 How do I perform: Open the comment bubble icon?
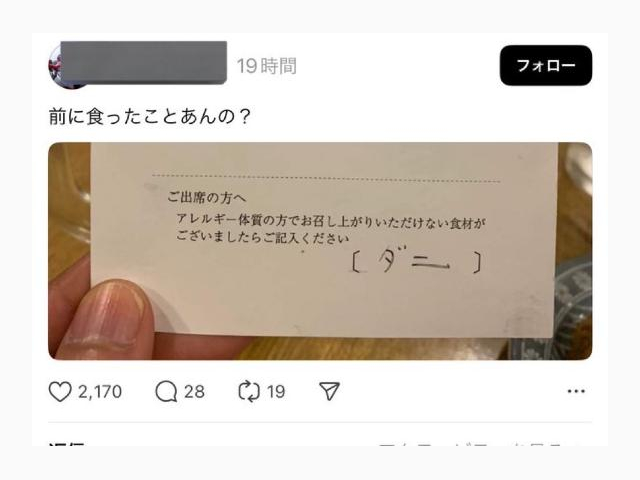166,391
